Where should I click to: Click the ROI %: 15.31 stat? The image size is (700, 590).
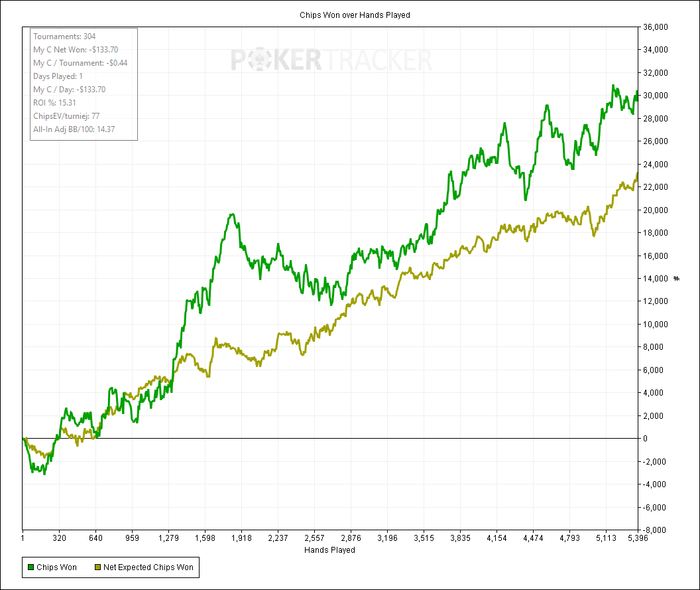pyautogui.click(x=54, y=103)
